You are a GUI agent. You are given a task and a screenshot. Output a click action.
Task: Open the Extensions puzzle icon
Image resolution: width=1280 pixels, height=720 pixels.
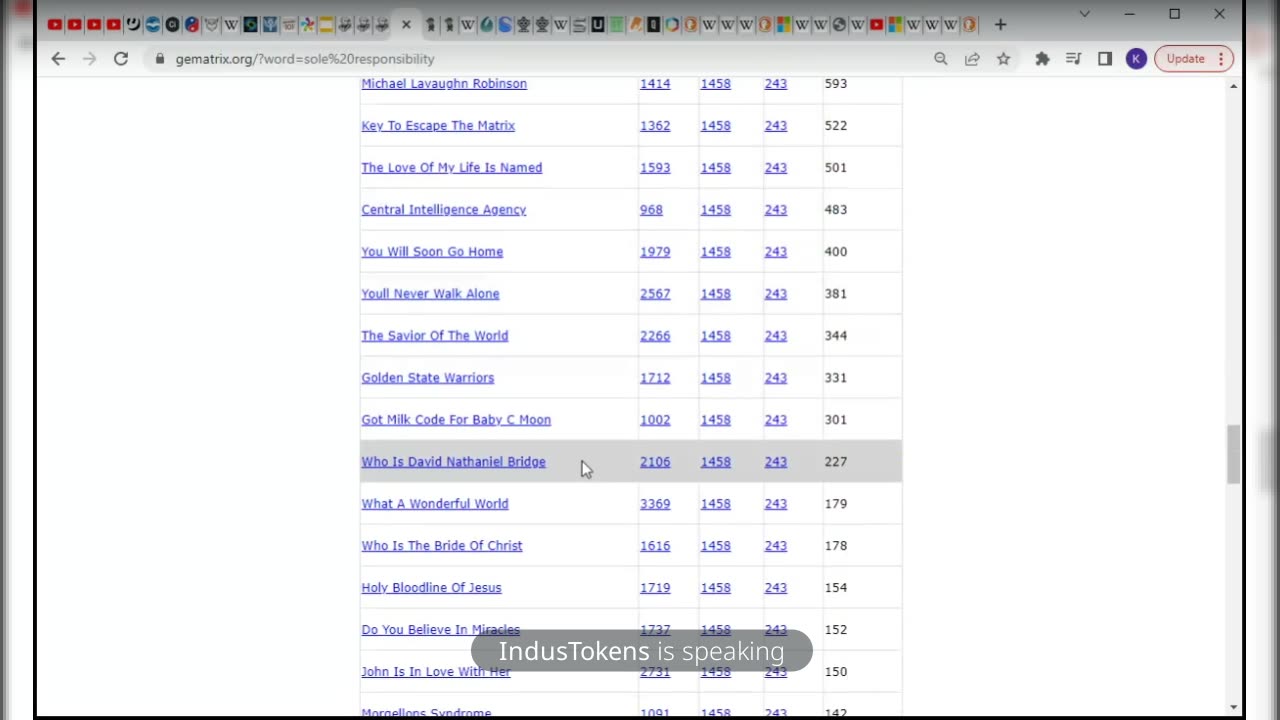coord(1042,59)
